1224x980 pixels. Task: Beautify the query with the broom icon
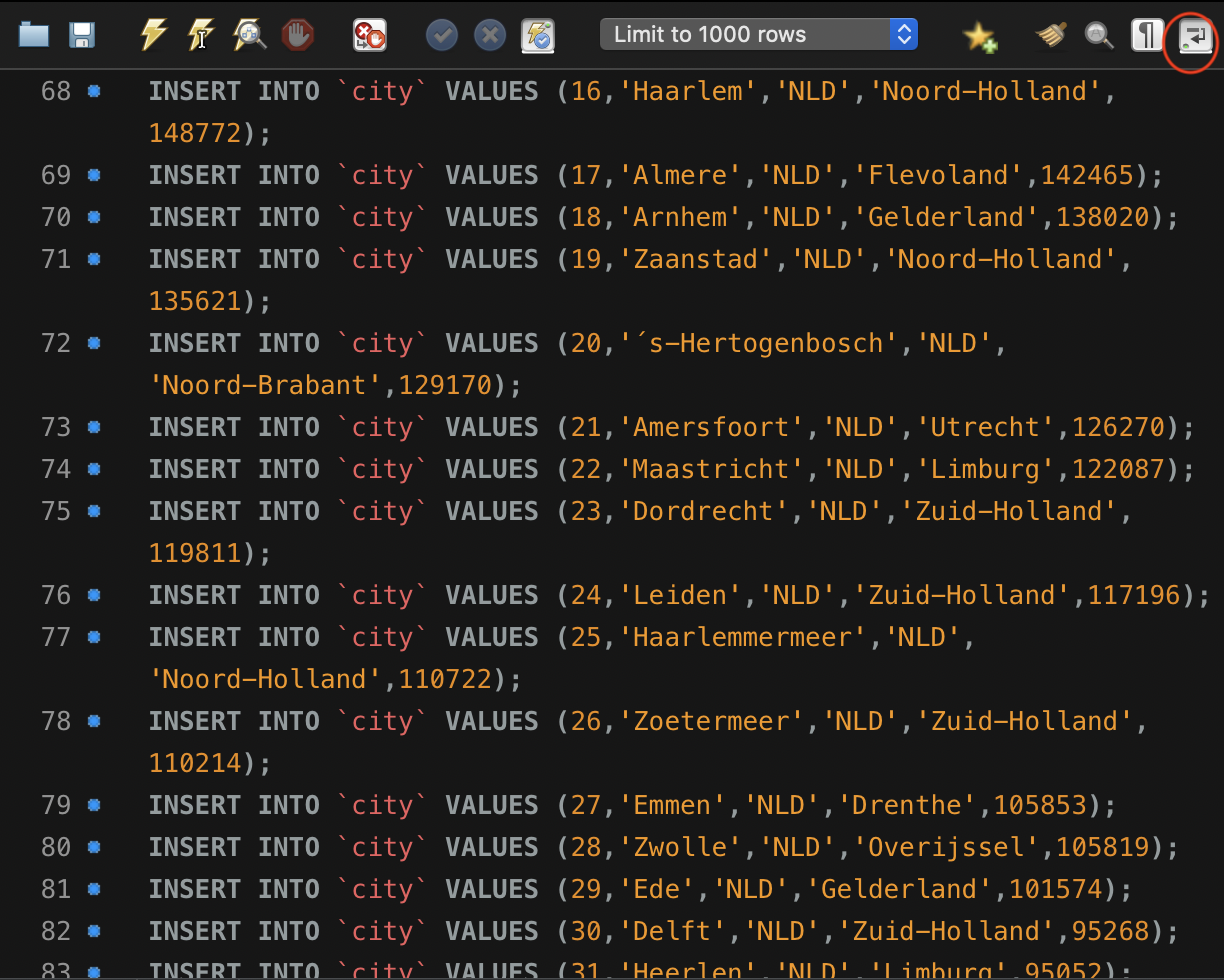(1051, 36)
